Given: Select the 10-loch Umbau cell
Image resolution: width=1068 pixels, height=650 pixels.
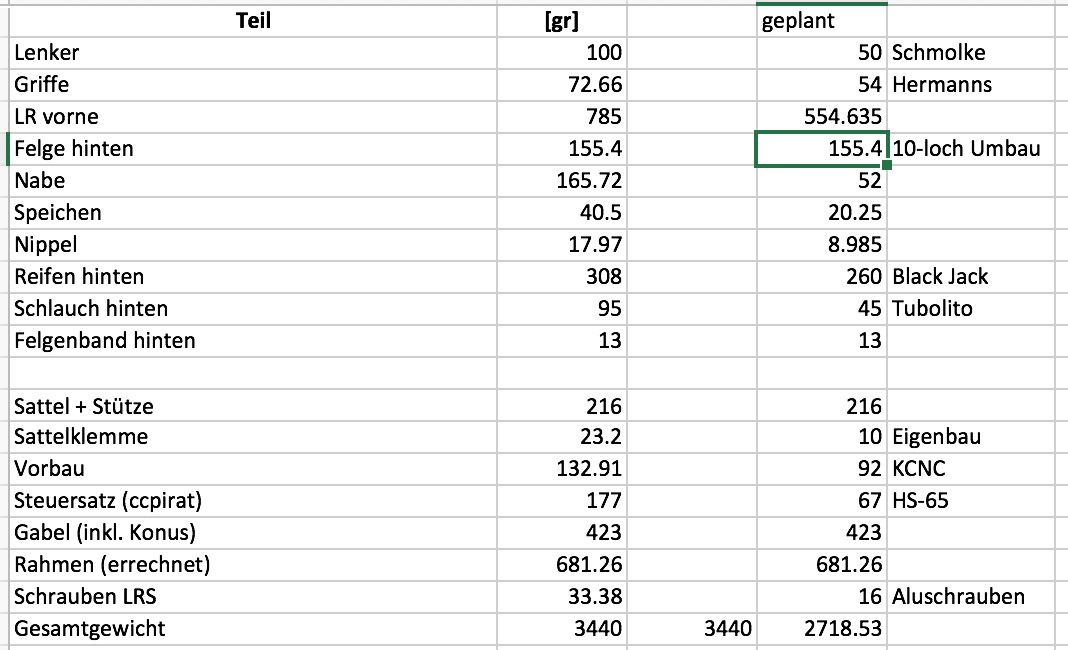Looking at the screenshot, I should pos(971,149).
